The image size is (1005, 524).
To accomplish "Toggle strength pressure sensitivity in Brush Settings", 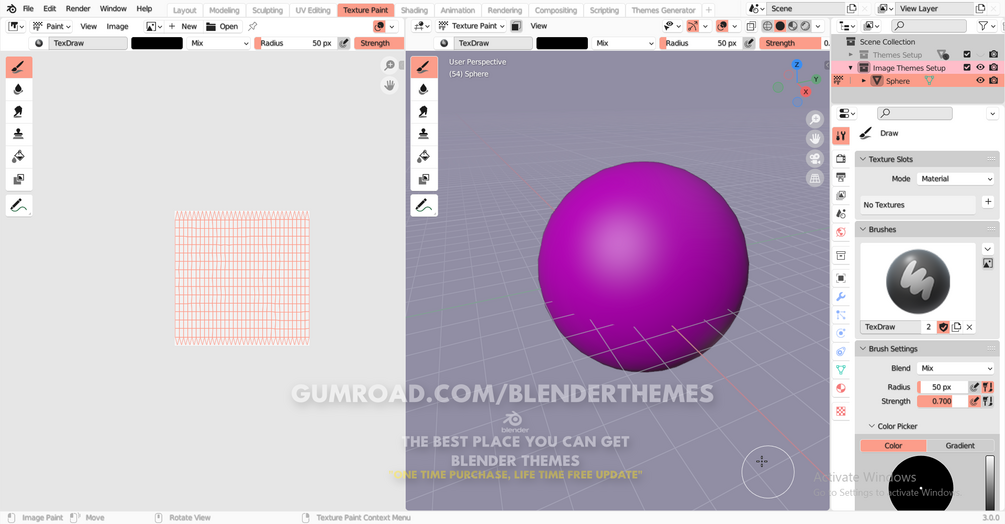I will 974,401.
